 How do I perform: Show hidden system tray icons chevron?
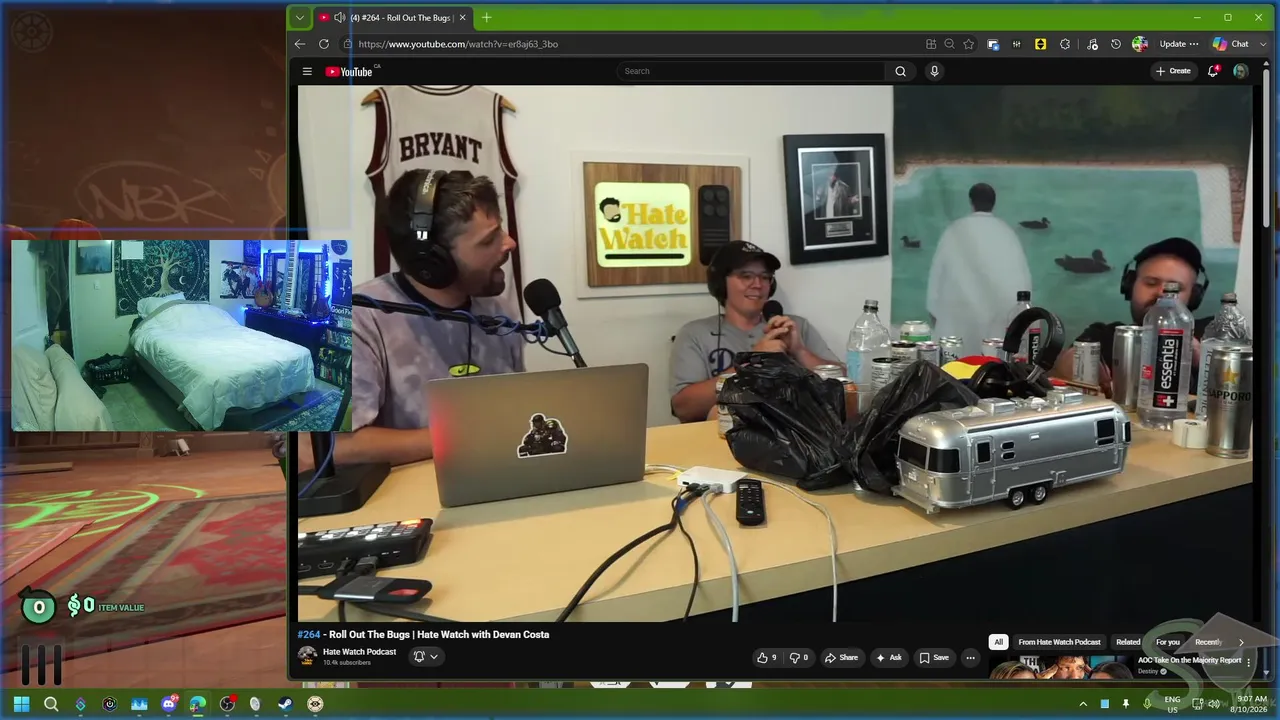[1083, 704]
